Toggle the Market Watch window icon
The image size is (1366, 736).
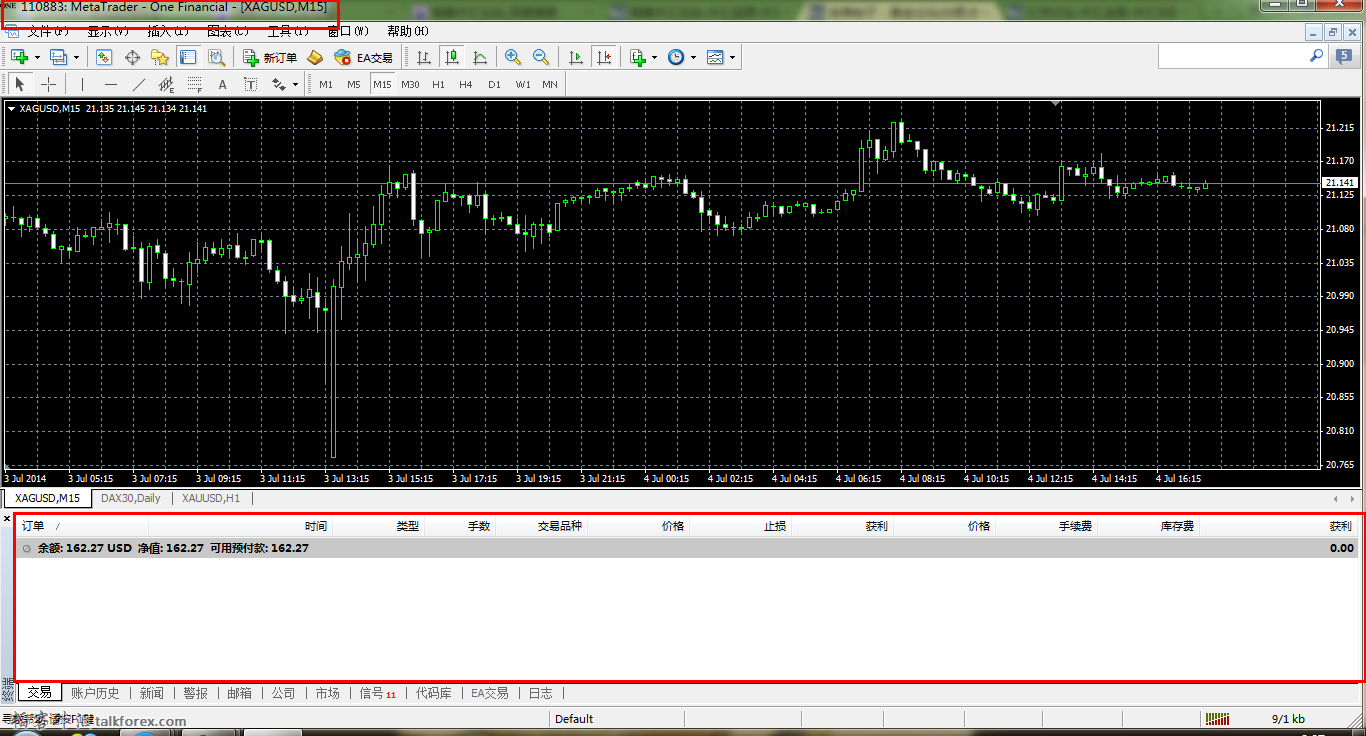point(104,57)
